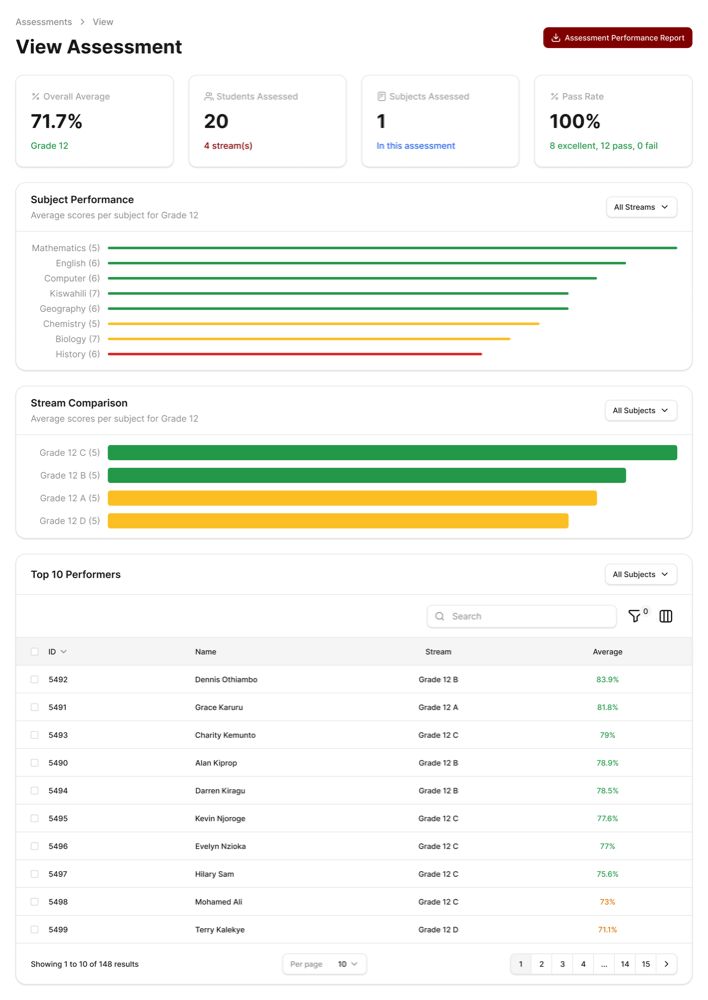Click the name Grace Karuru

(219, 707)
